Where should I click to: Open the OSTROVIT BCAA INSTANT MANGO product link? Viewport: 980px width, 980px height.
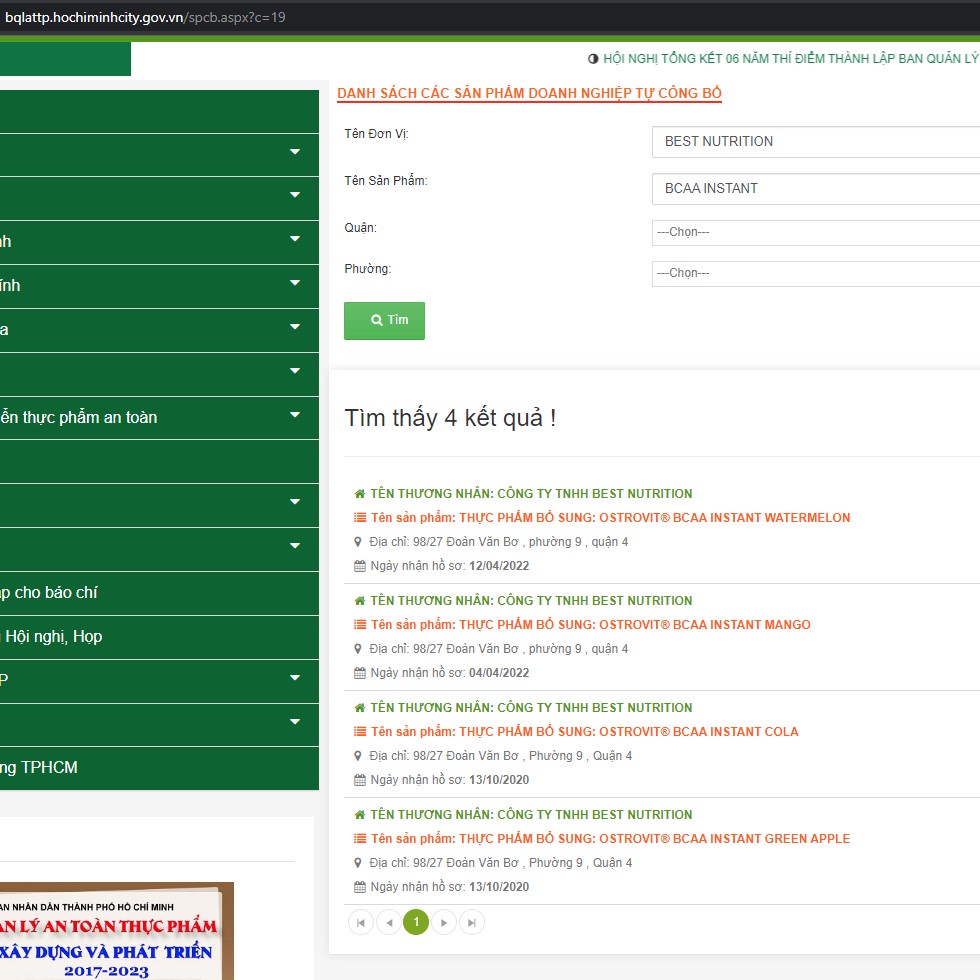click(x=591, y=625)
